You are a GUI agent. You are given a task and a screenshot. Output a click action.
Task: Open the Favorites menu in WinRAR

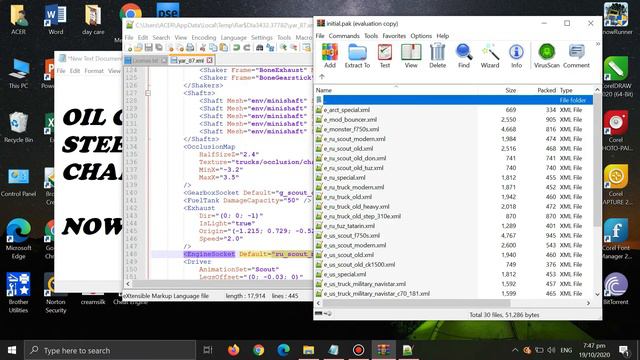pos(394,36)
